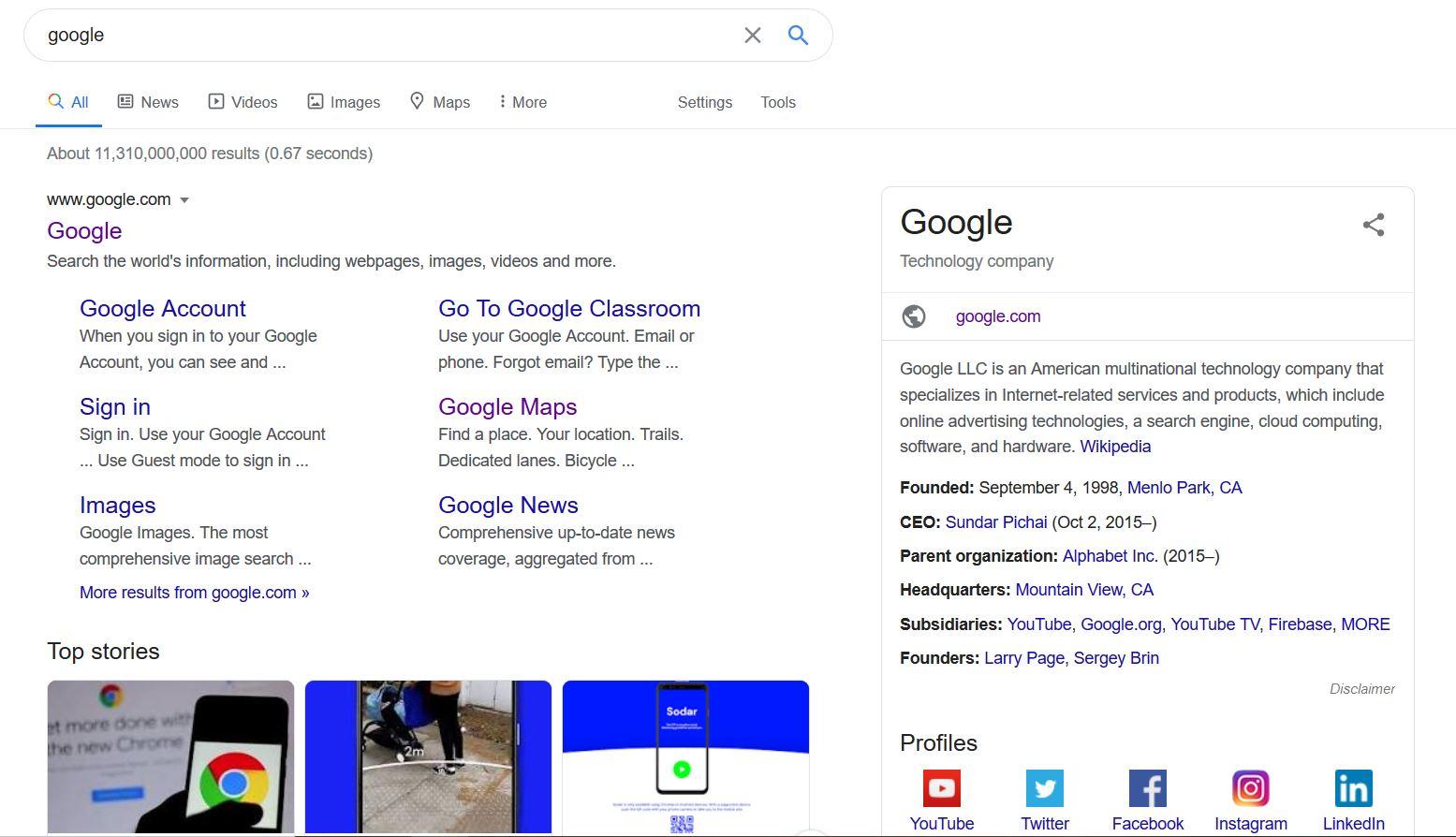The height and width of the screenshot is (837, 1456).
Task: Click the Firebase subsidiary link
Action: [x=1300, y=624]
